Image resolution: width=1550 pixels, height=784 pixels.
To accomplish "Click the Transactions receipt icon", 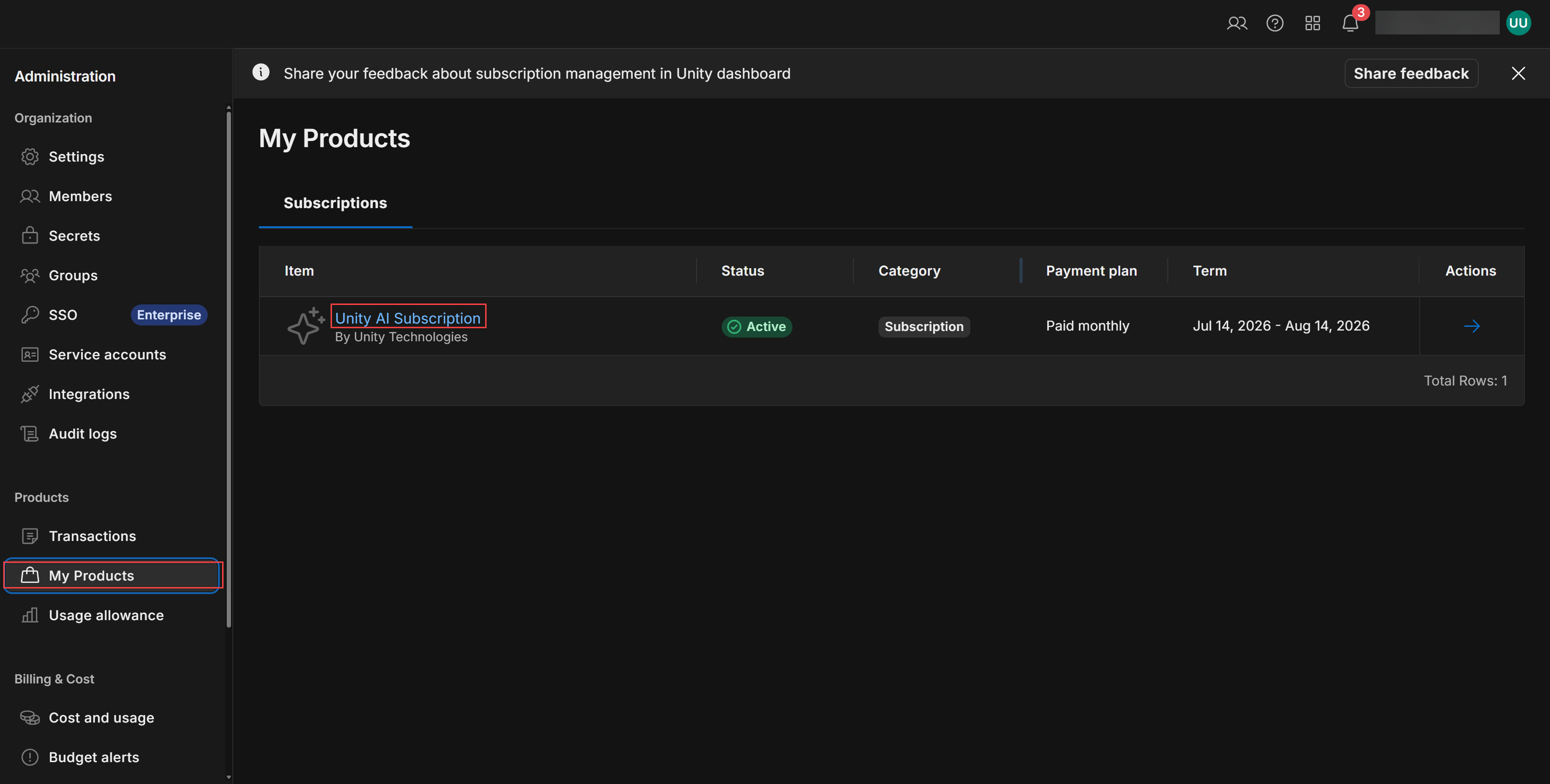I will pyautogui.click(x=29, y=536).
